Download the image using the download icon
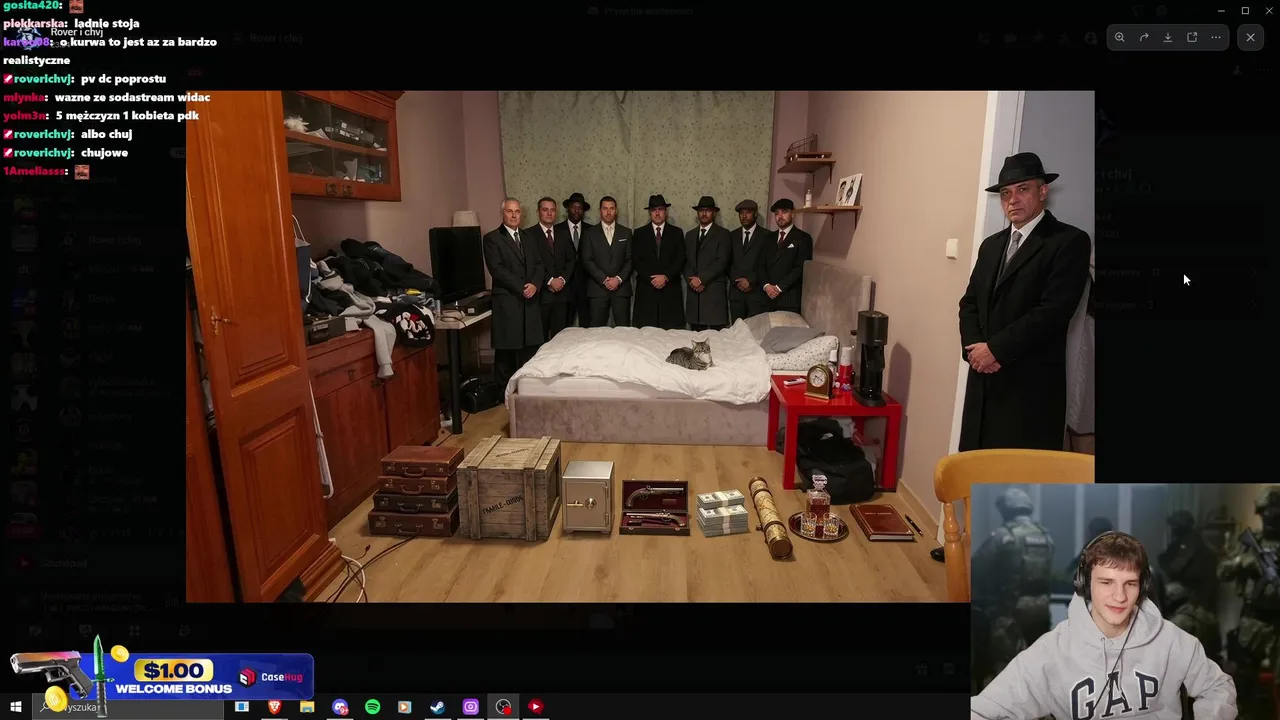Image resolution: width=1280 pixels, height=720 pixels. (1168, 37)
